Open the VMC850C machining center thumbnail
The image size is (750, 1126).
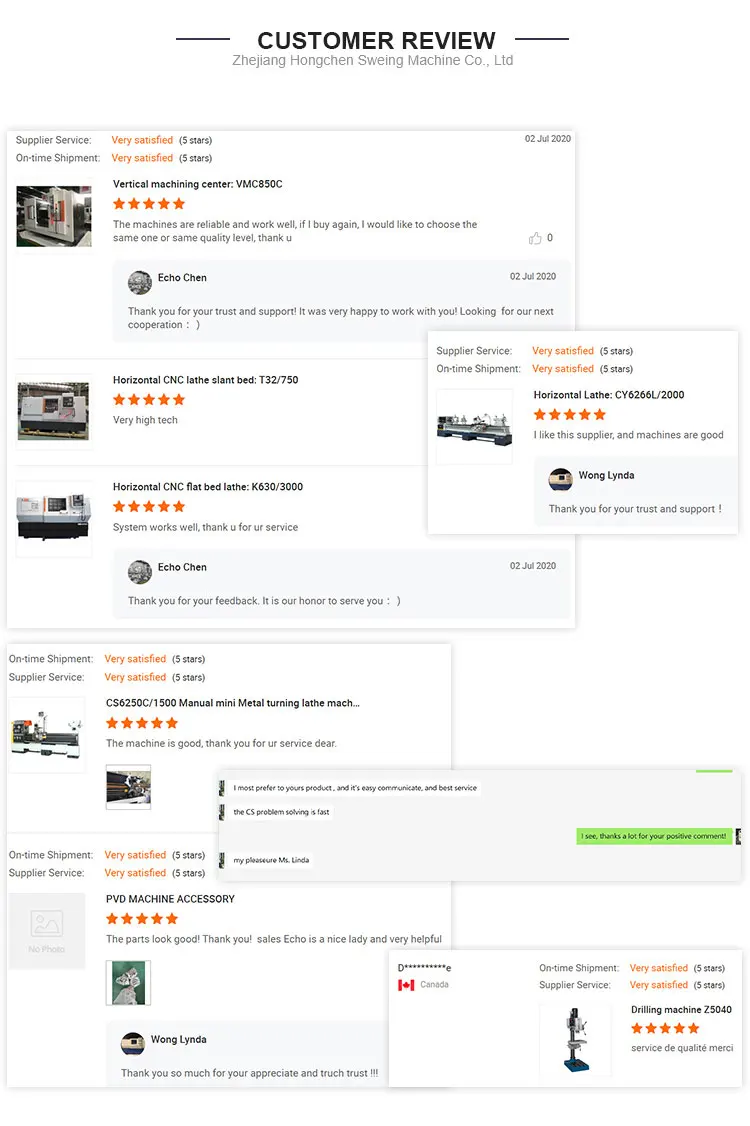tap(54, 216)
